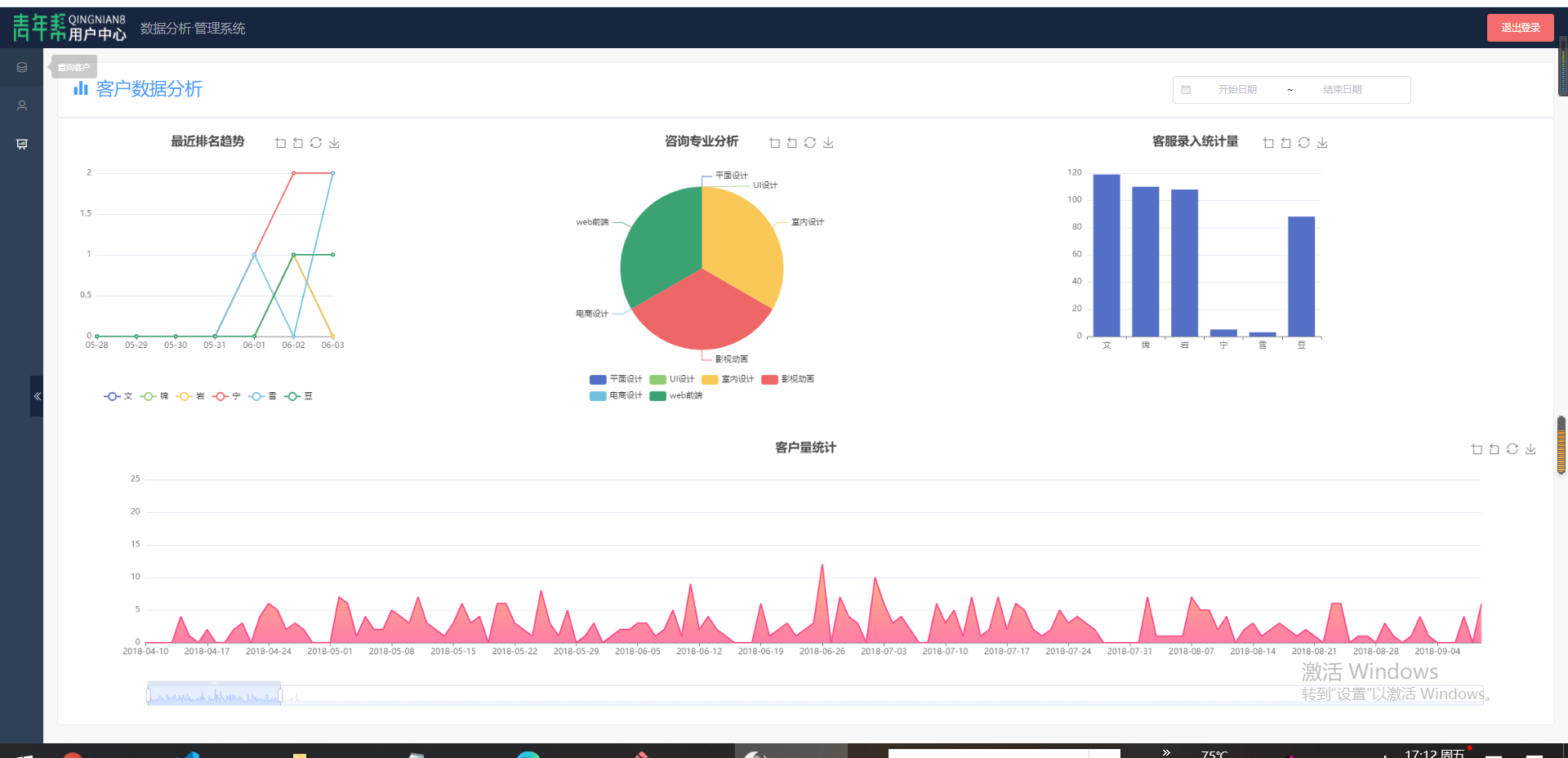This screenshot has height=758, width=1568.
Task: Select the 客户数据分析 page heading
Action: pos(149,89)
